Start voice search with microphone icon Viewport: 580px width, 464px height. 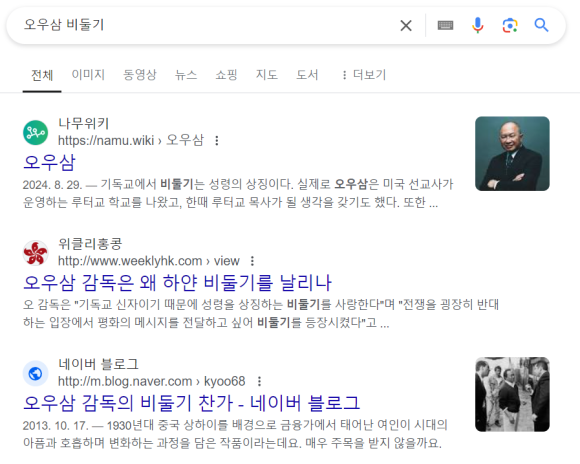click(x=478, y=25)
